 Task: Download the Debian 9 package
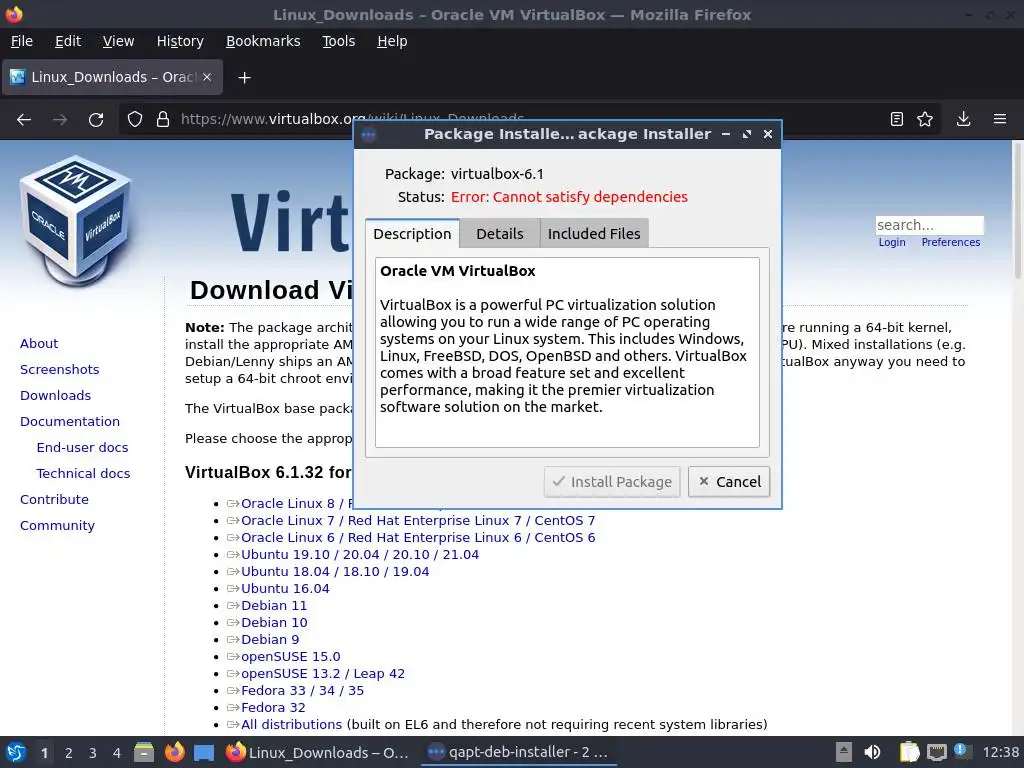pyautogui.click(x=270, y=639)
